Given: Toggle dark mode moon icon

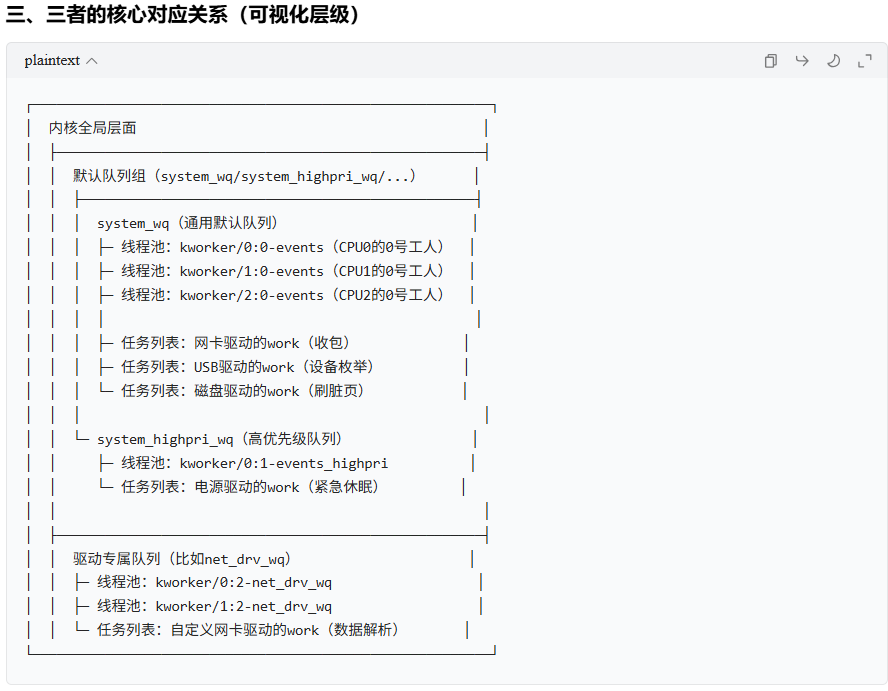Looking at the screenshot, I should point(833,61).
